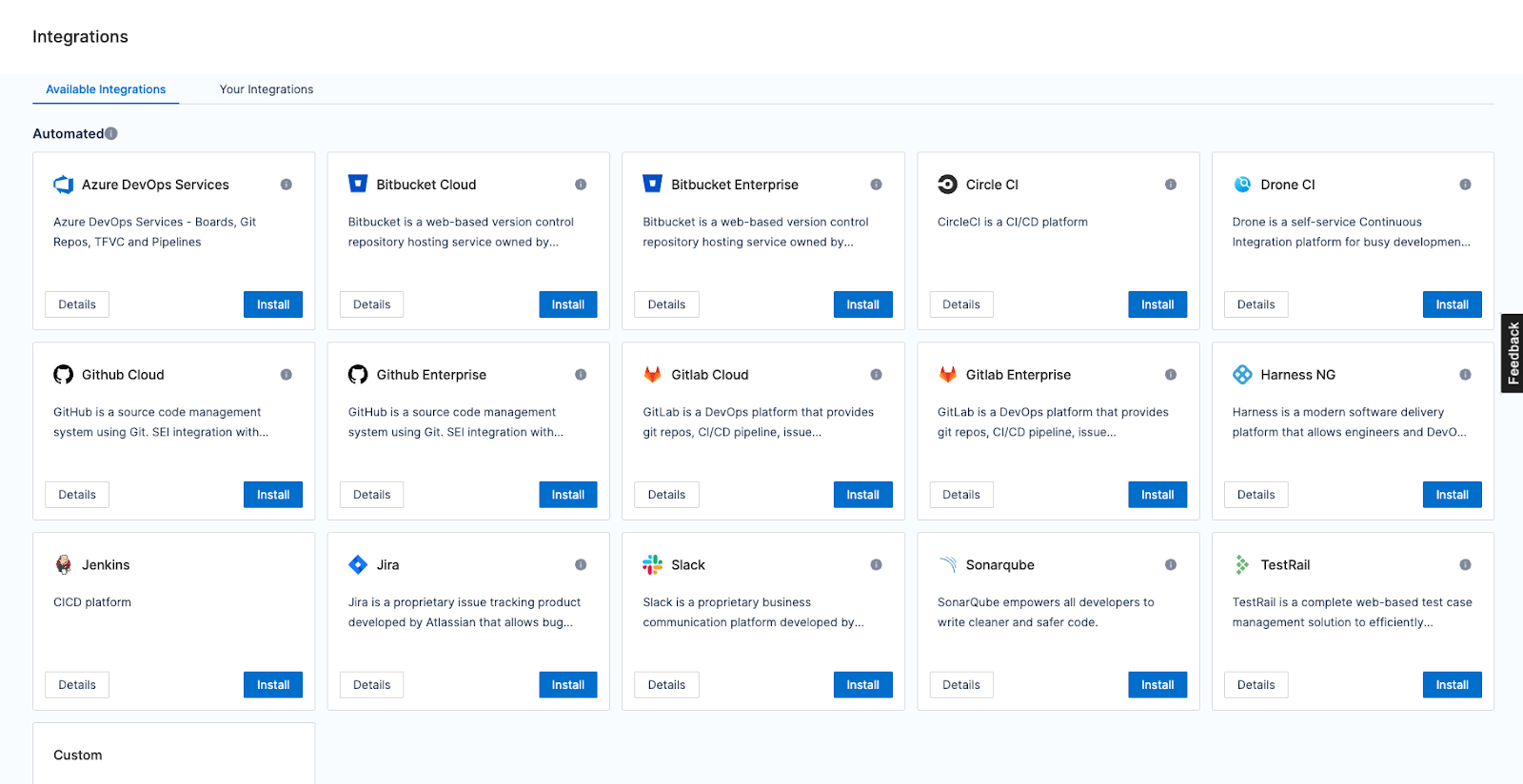Click the Bitbucket Cloud logo icon
The height and width of the screenshot is (784, 1523).
coord(358,184)
